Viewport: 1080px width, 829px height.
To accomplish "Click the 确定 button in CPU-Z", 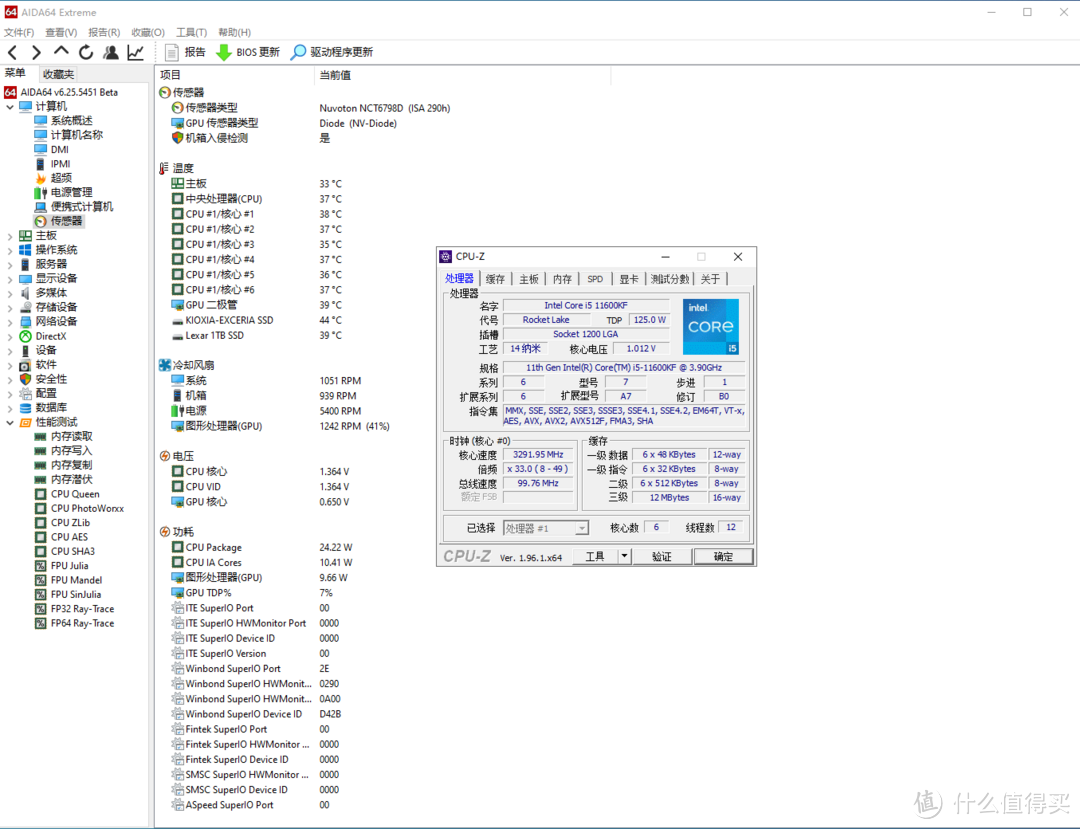I will point(723,556).
